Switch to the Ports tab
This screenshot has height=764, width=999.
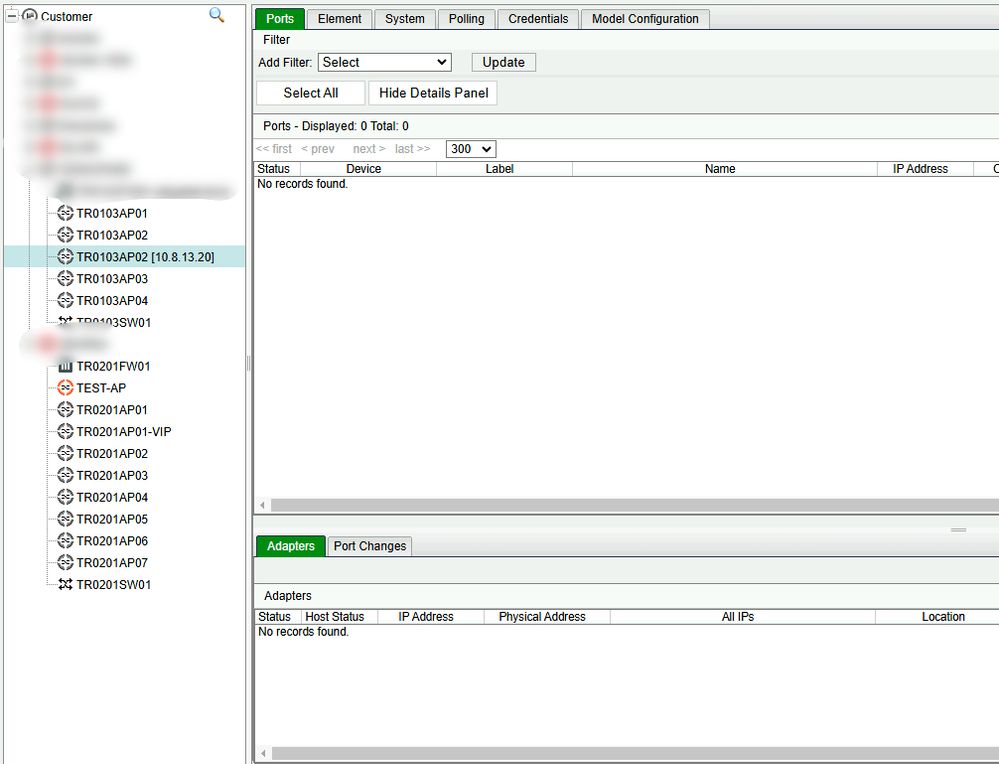tap(280, 18)
